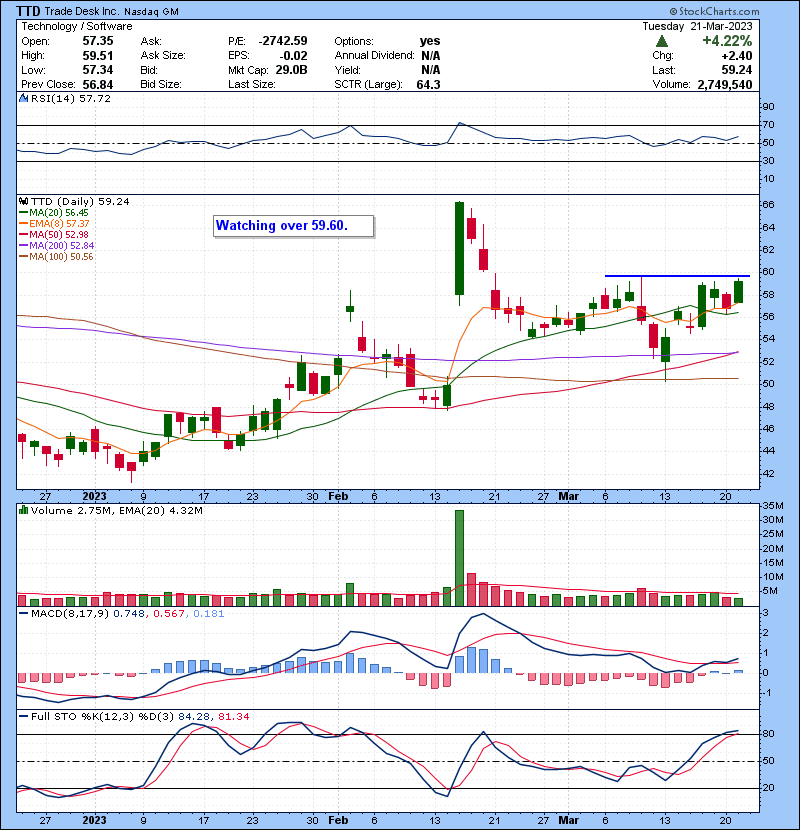Click the 66 price axis label

click(768, 204)
